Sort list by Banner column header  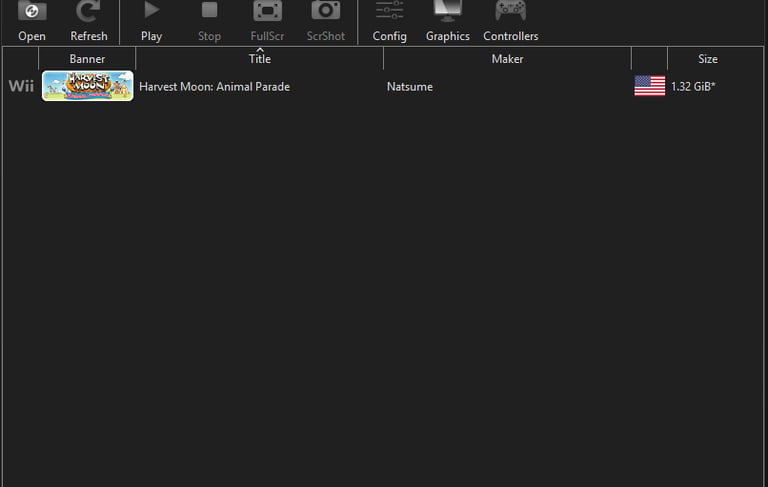click(x=87, y=59)
